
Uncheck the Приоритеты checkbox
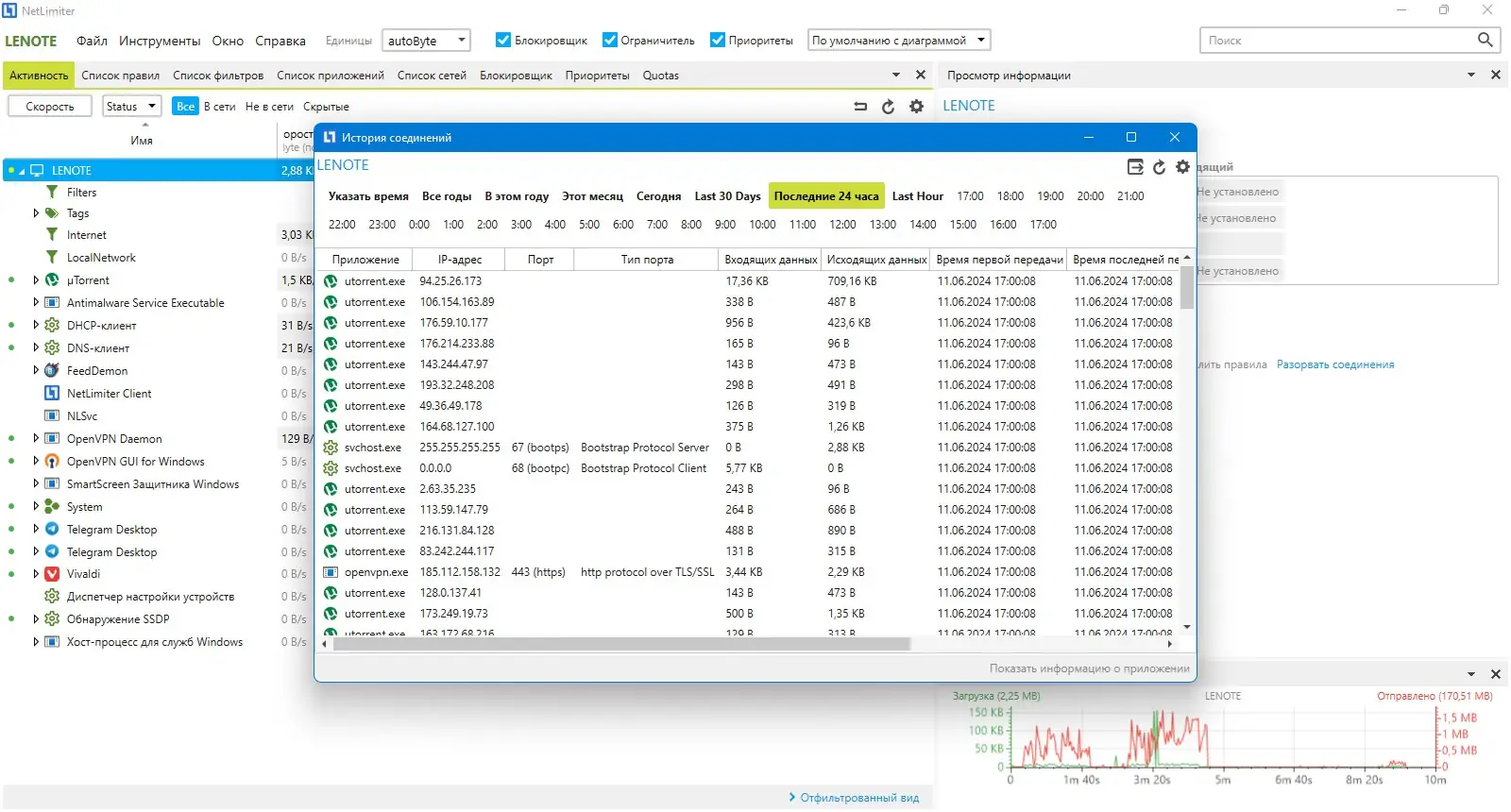tap(718, 40)
